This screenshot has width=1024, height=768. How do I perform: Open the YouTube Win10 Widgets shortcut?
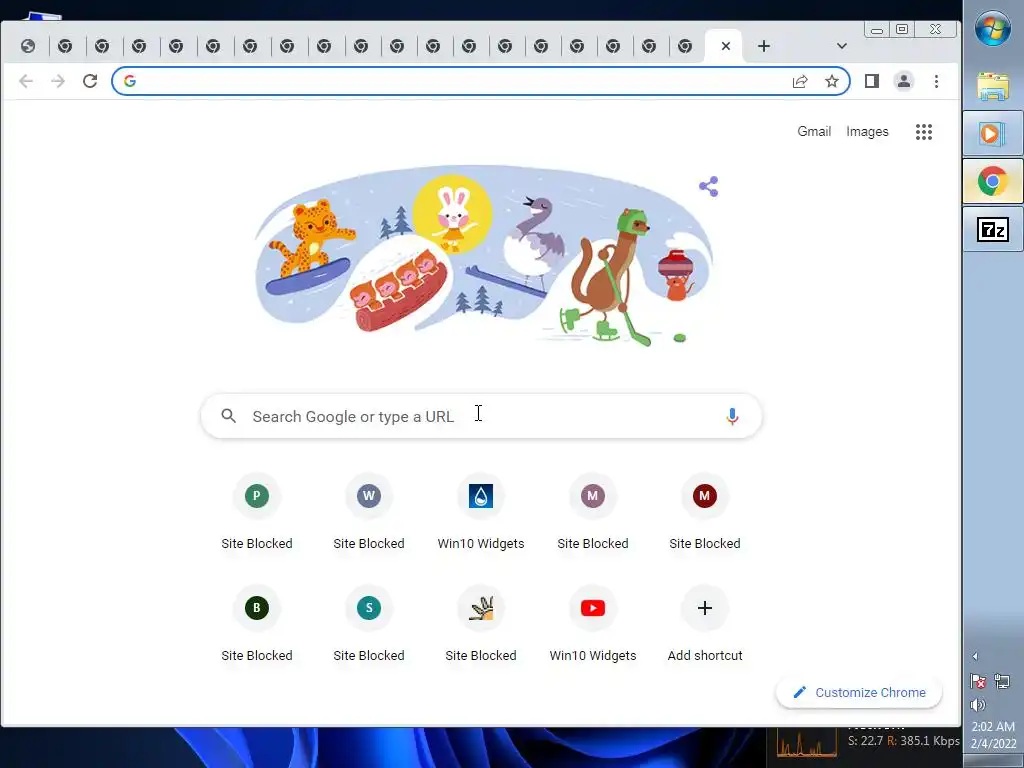[x=592, y=625]
